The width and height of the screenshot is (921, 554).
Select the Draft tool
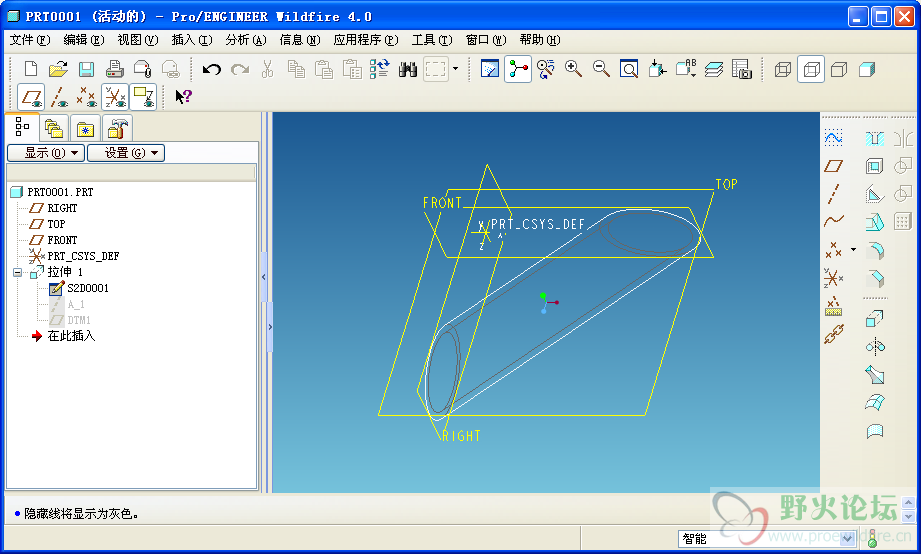[x=875, y=222]
